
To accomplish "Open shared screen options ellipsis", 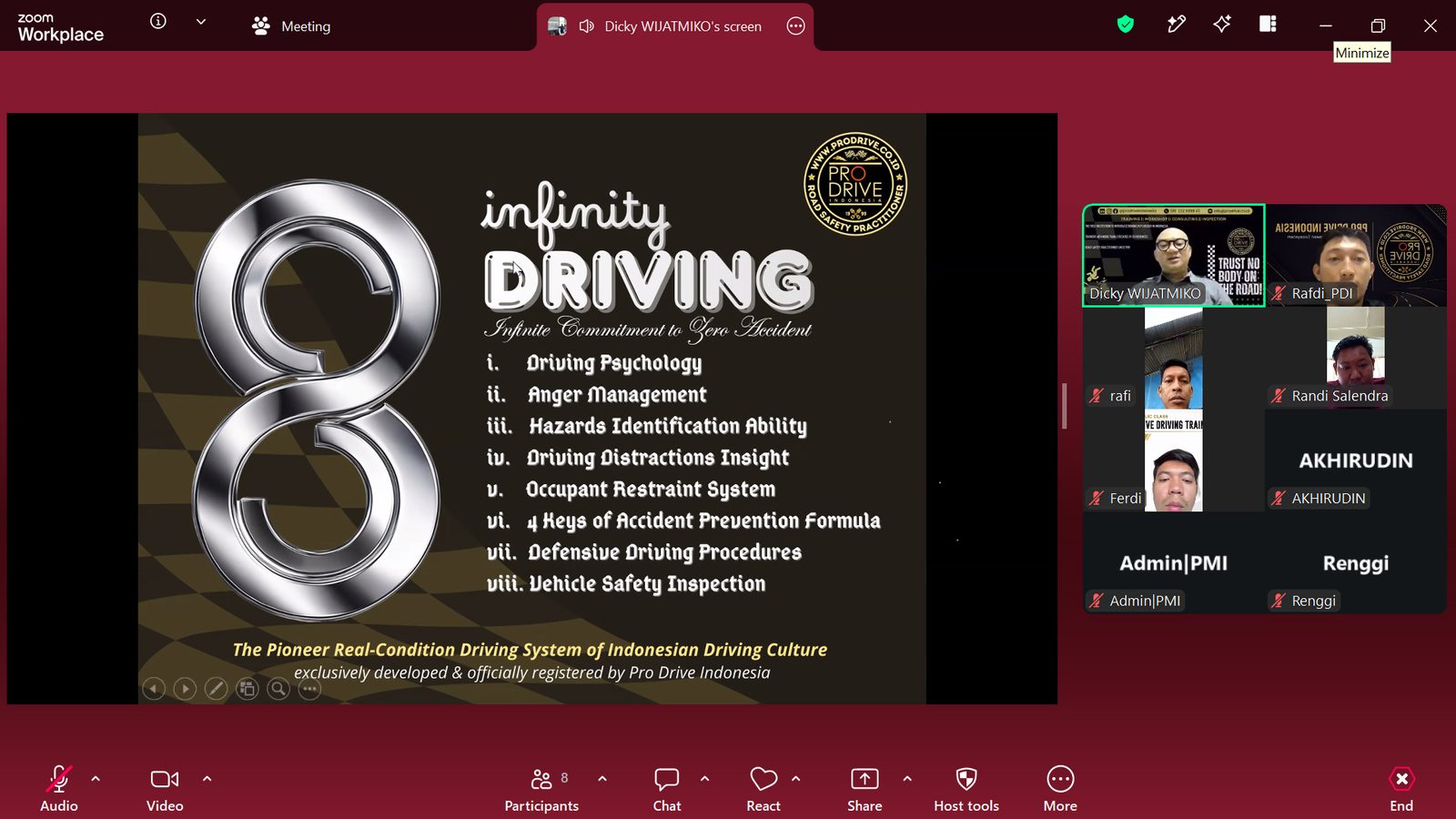I will pyautogui.click(x=796, y=26).
